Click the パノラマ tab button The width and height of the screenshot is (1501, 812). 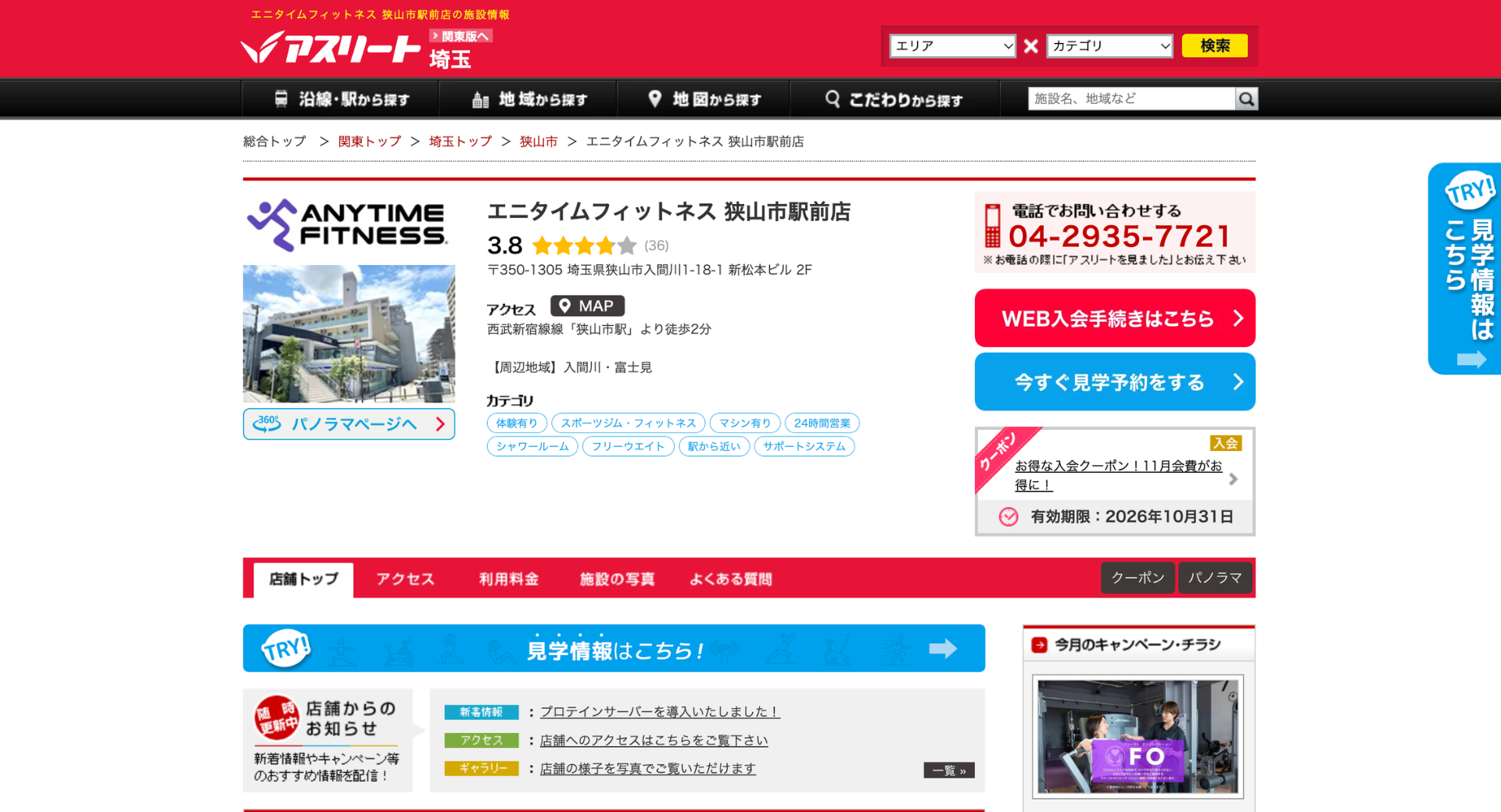tap(1215, 578)
